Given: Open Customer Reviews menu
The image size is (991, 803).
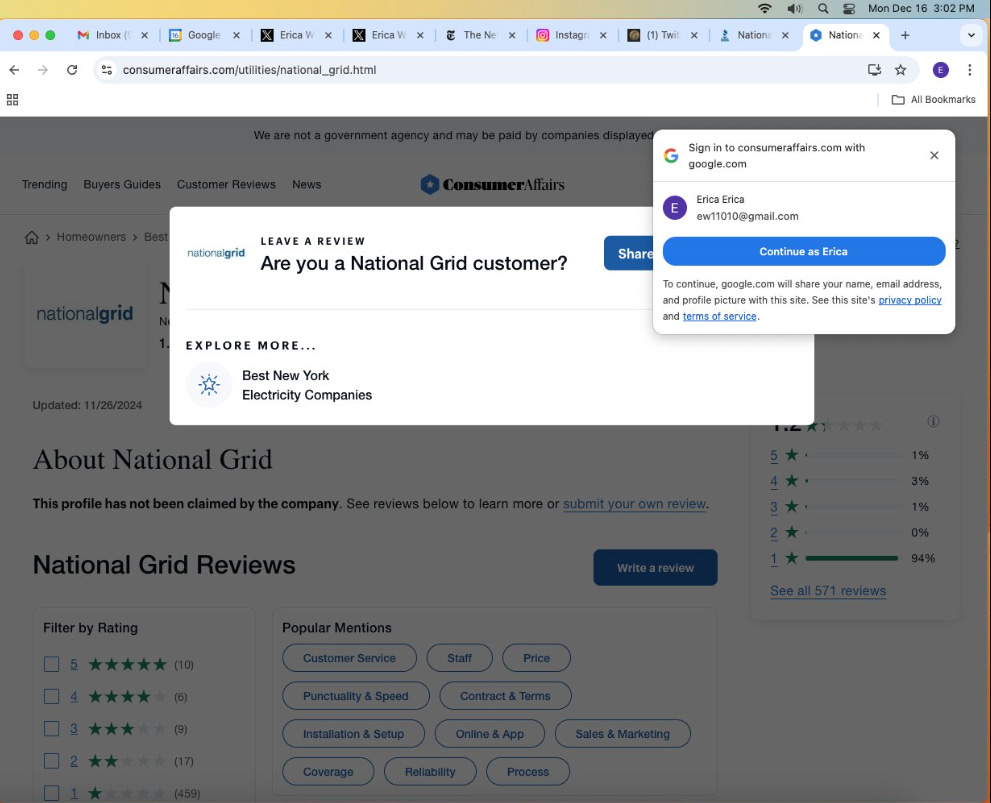Looking at the screenshot, I should 226,184.
